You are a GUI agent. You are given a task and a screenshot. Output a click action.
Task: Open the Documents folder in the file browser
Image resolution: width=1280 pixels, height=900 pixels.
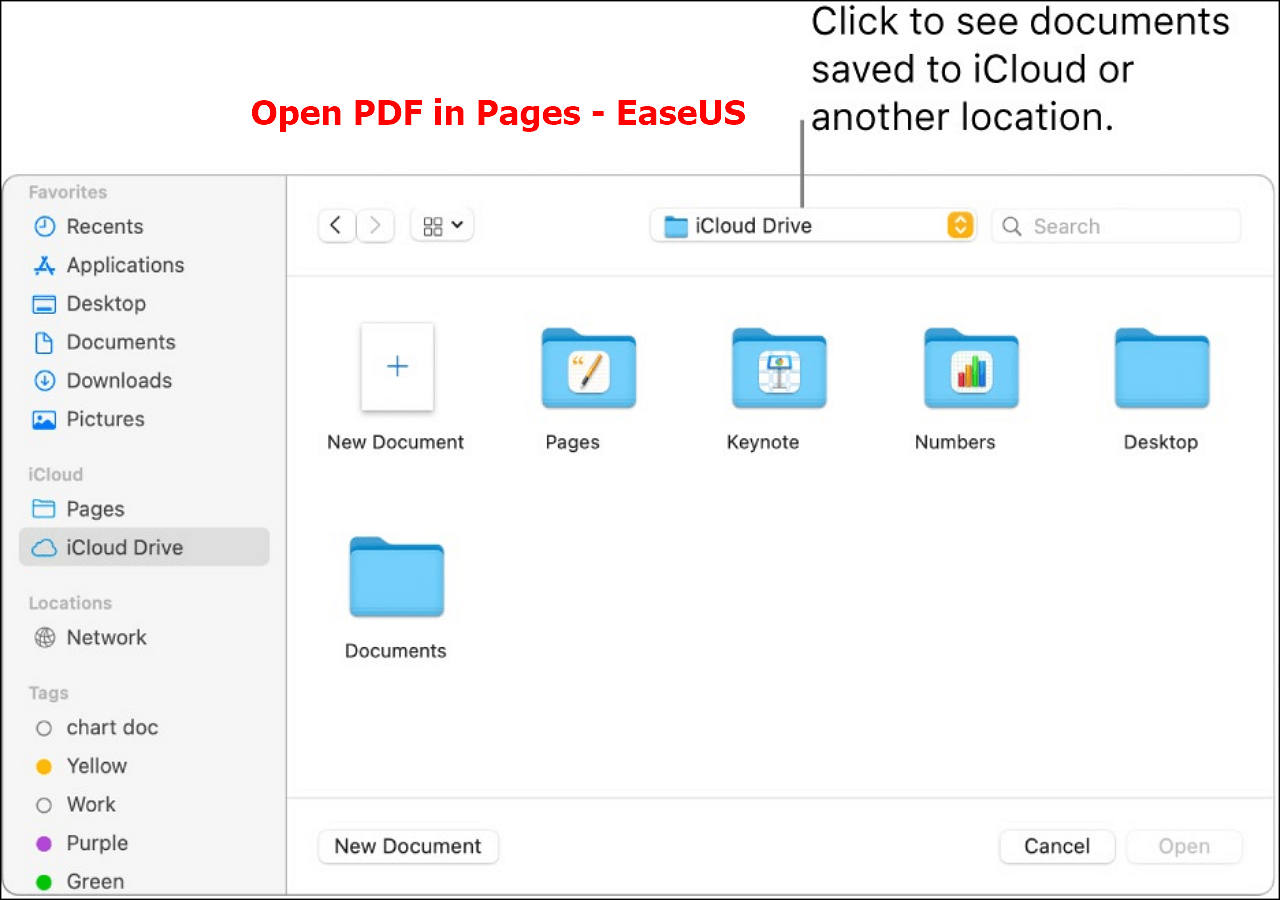pos(395,577)
